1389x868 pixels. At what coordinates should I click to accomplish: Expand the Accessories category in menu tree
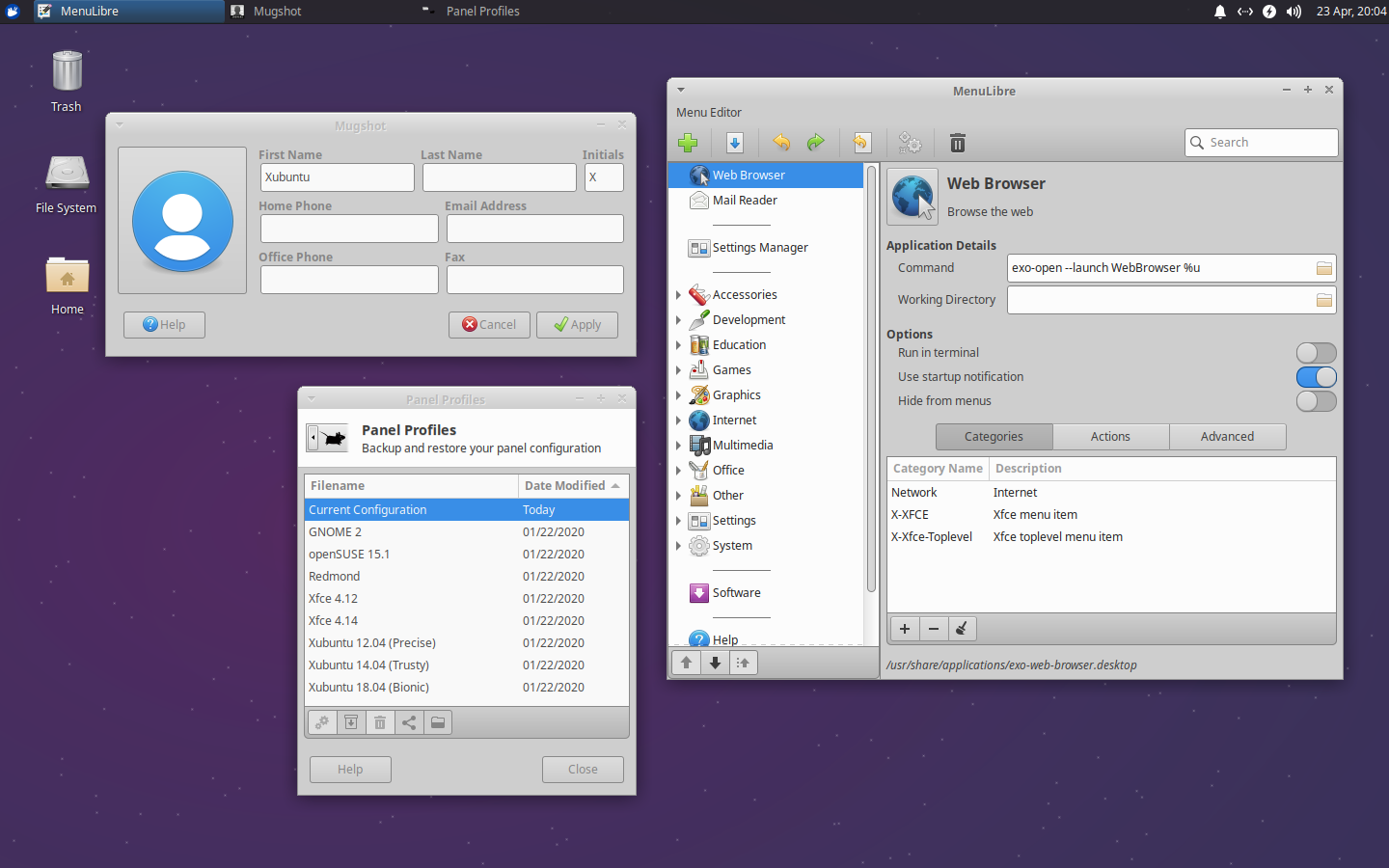(678, 295)
